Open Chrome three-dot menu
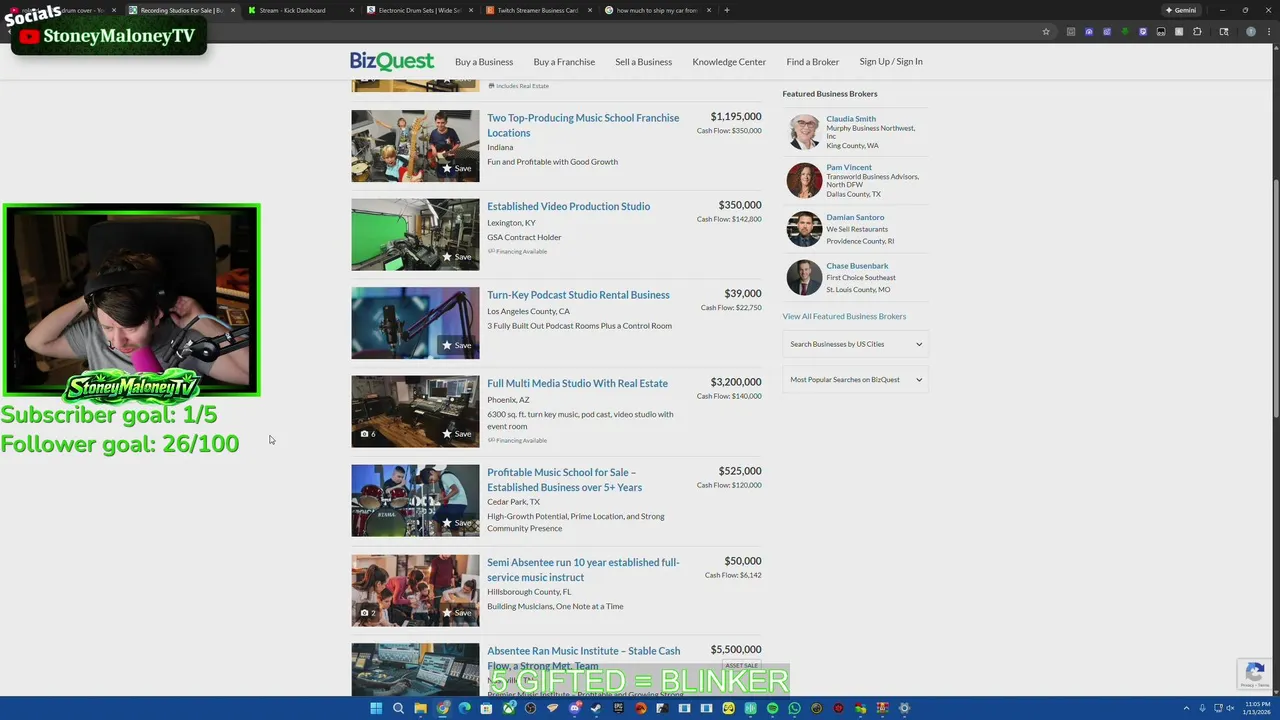The image size is (1280, 720). [x=1268, y=31]
